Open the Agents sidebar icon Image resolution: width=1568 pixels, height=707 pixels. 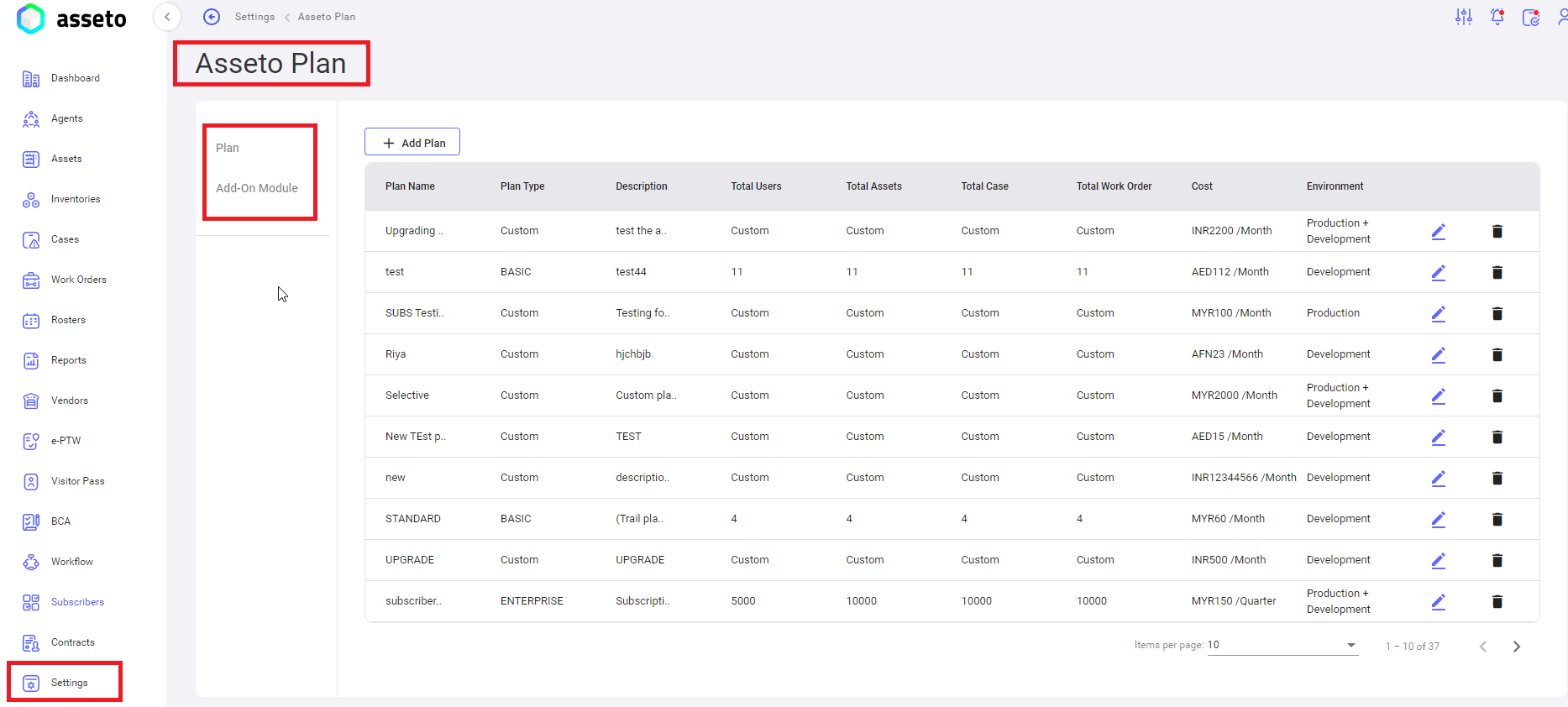(31, 118)
